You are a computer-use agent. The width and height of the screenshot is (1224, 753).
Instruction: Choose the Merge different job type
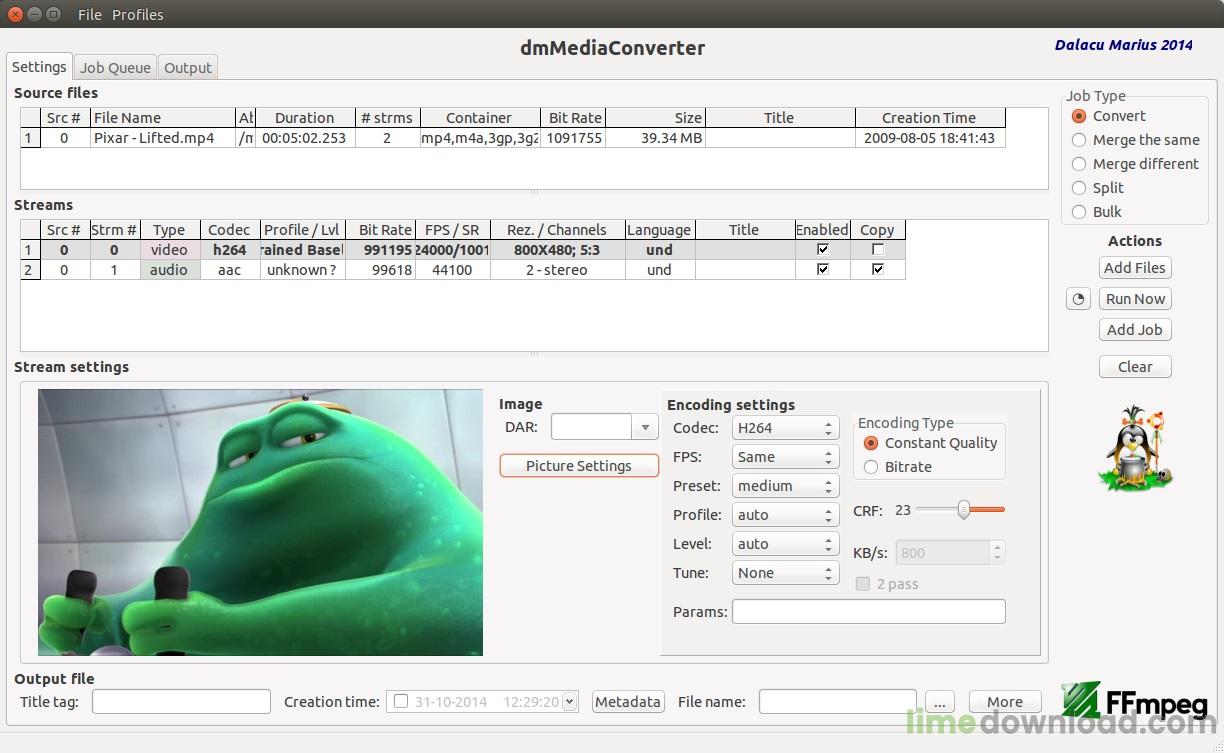1079,164
